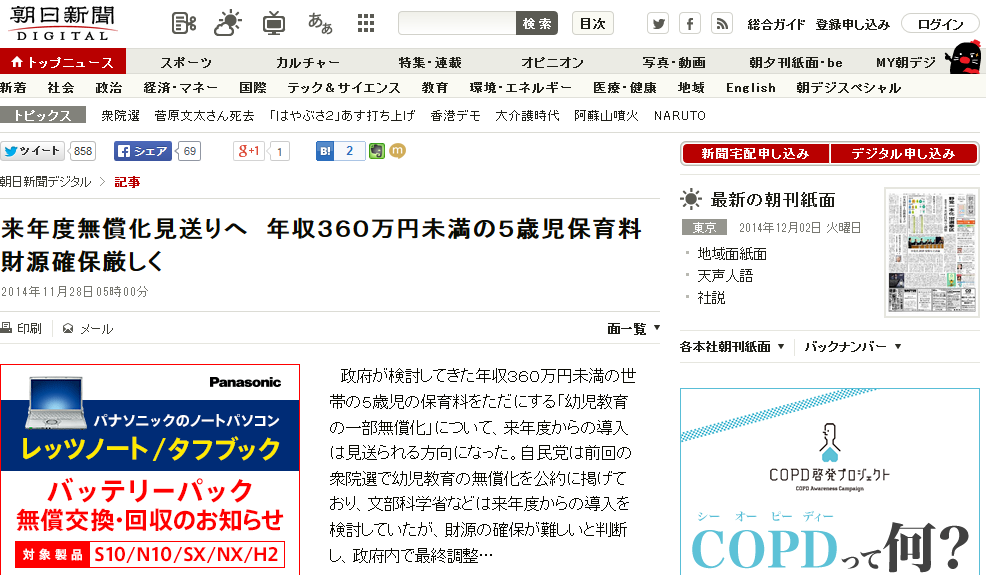Open 天声人語 link
Viewport: 986px width, 575px height.
[x=725, y=276]
